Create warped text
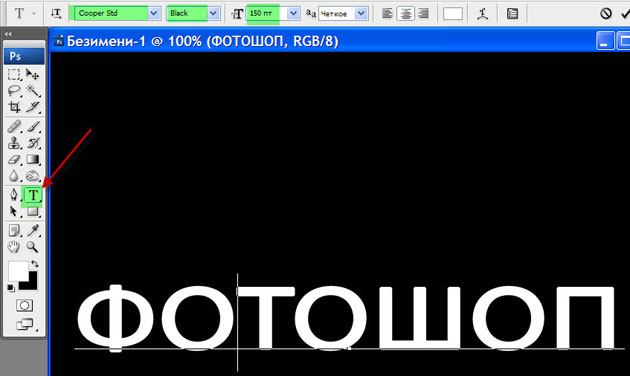The width and height of the screenshot is (630, 376). point(483,14)
